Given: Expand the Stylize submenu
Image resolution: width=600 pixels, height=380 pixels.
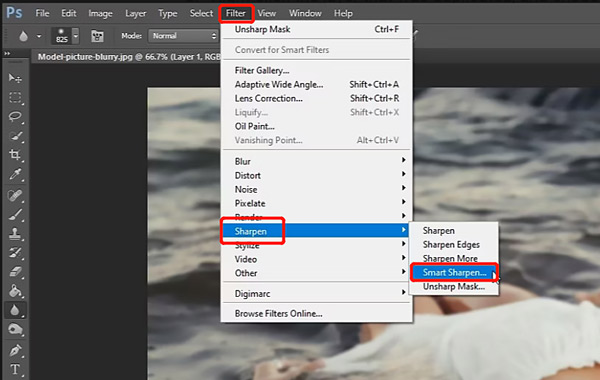Looking at the screenshot, I should pos(316,245).
